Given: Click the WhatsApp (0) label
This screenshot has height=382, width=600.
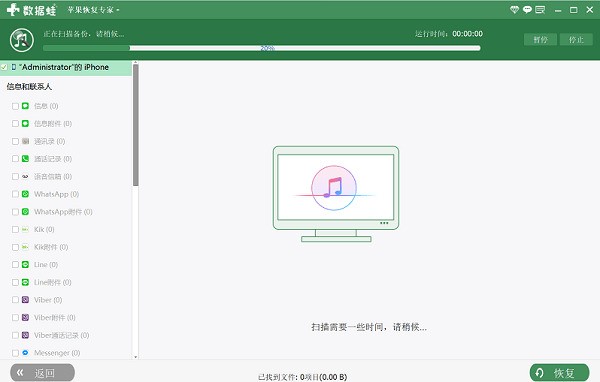Looking at the screenshot, I should pos(57,194).
